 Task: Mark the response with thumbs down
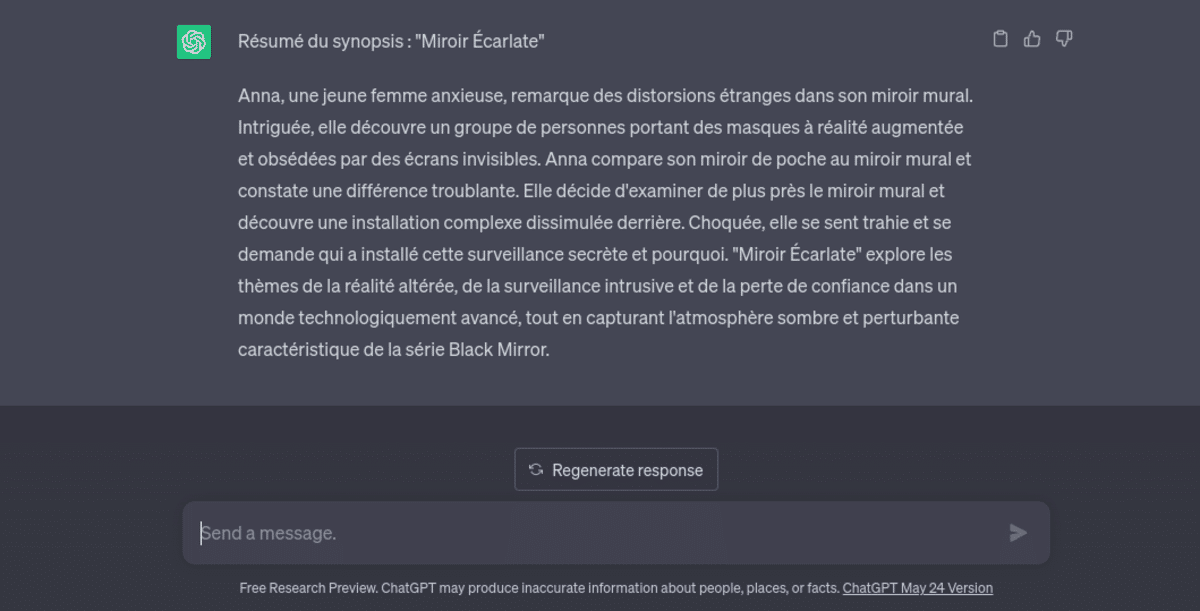(1064, 39)
